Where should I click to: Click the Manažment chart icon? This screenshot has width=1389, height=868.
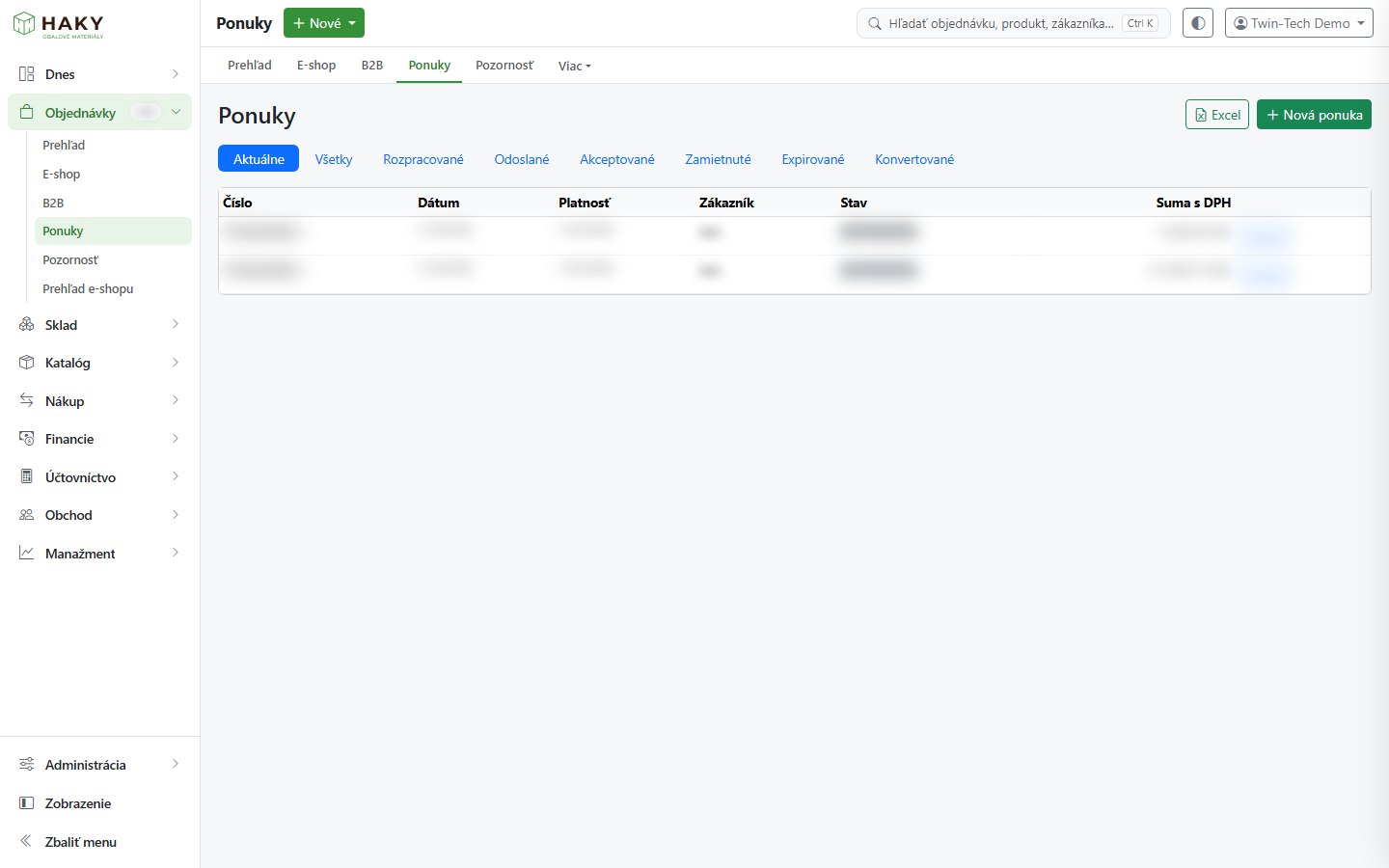[27, 553]
